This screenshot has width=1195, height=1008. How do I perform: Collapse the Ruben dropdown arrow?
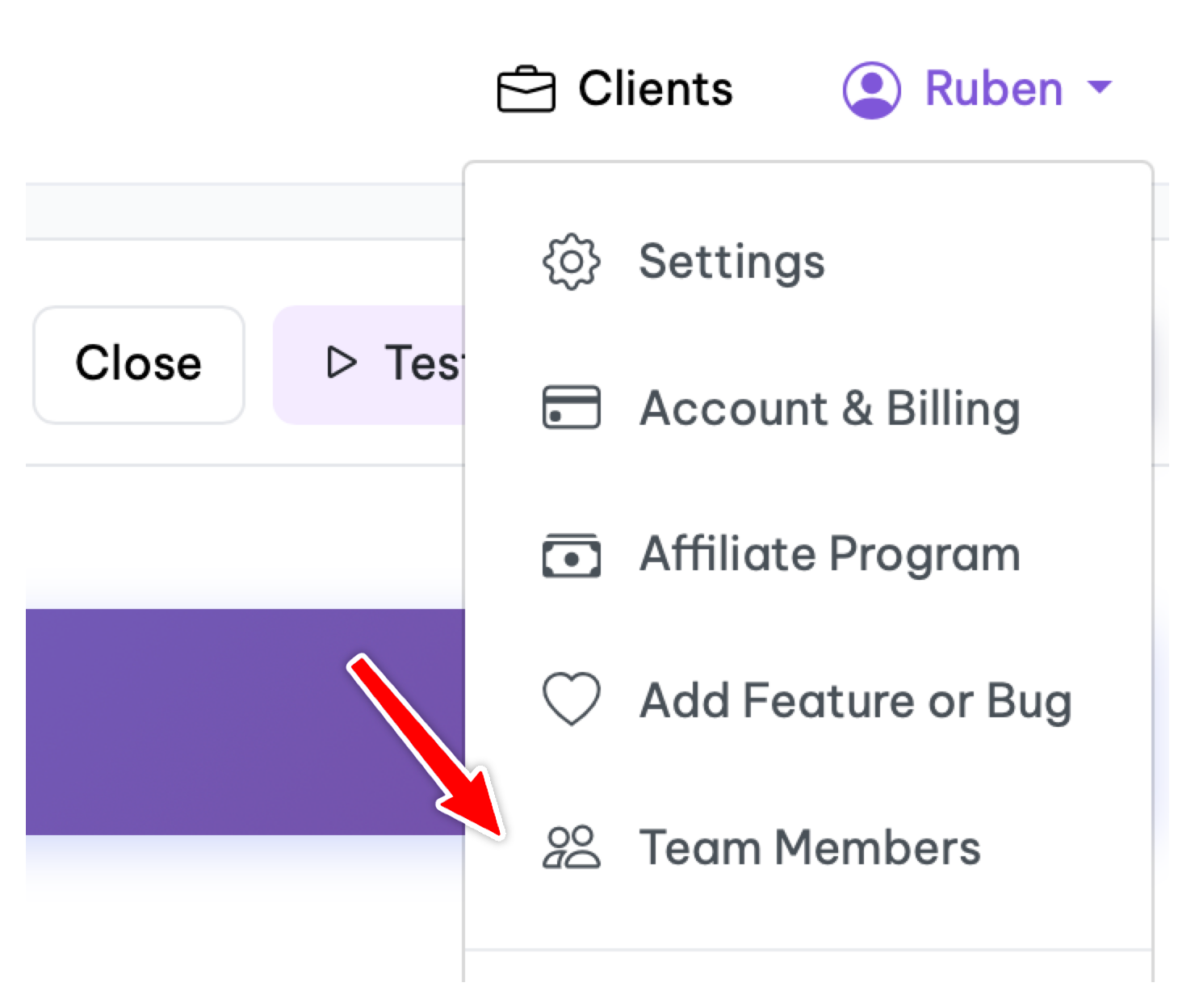pos(1100,86)
